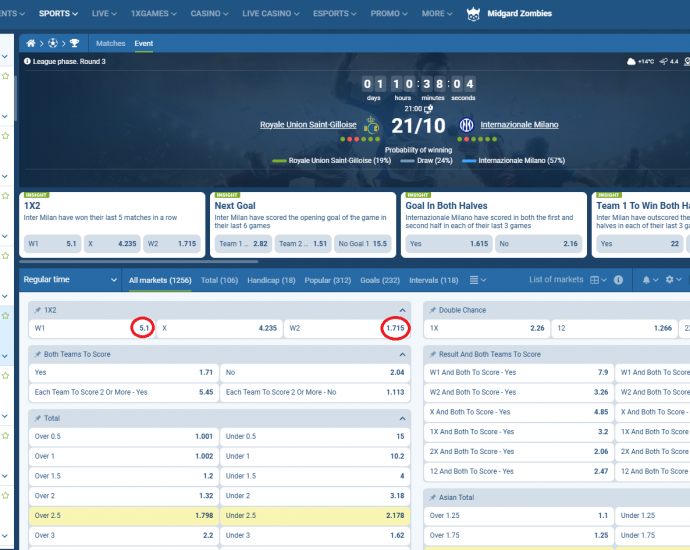This screenshot has height=550, width=690.
Task: Click the football icon in the breadcrumb
Action: tap(52, 44)
